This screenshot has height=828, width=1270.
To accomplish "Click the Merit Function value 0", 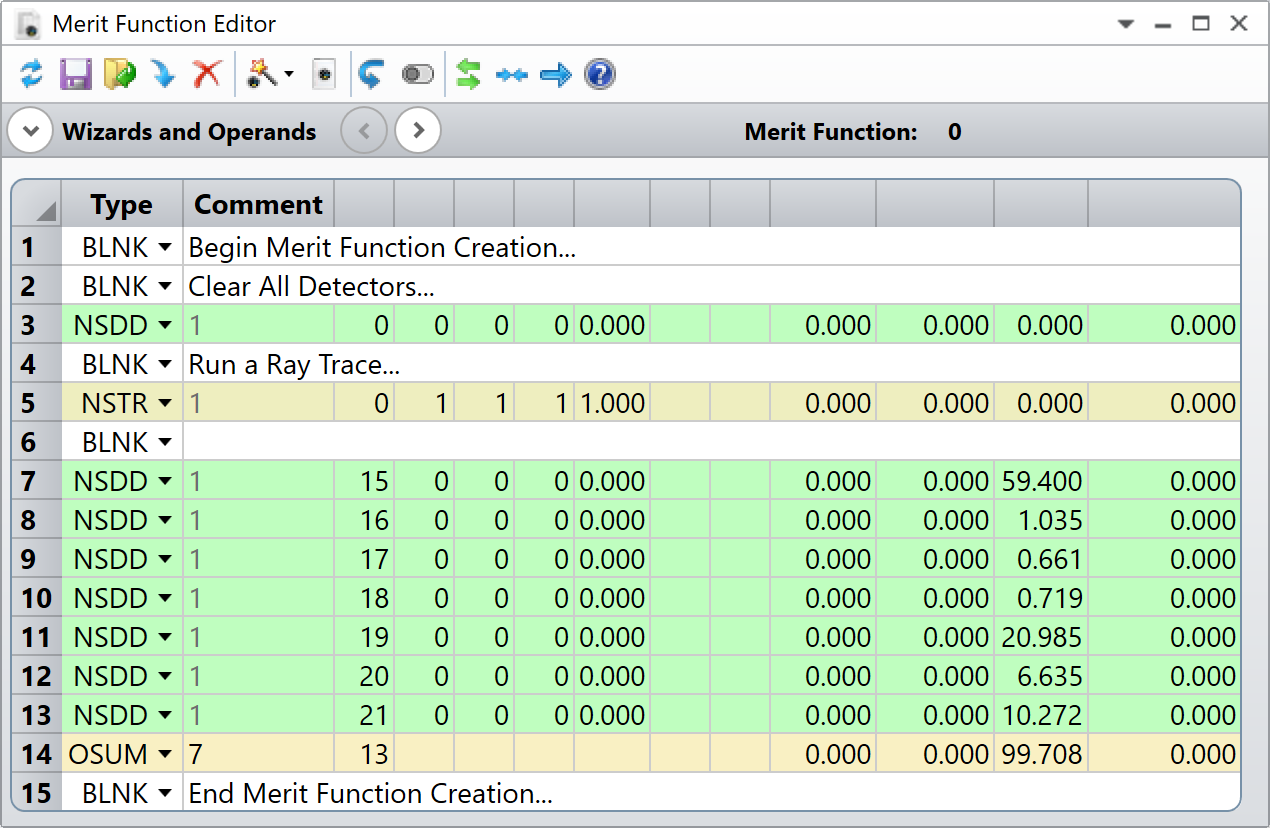I will (955, 131).
